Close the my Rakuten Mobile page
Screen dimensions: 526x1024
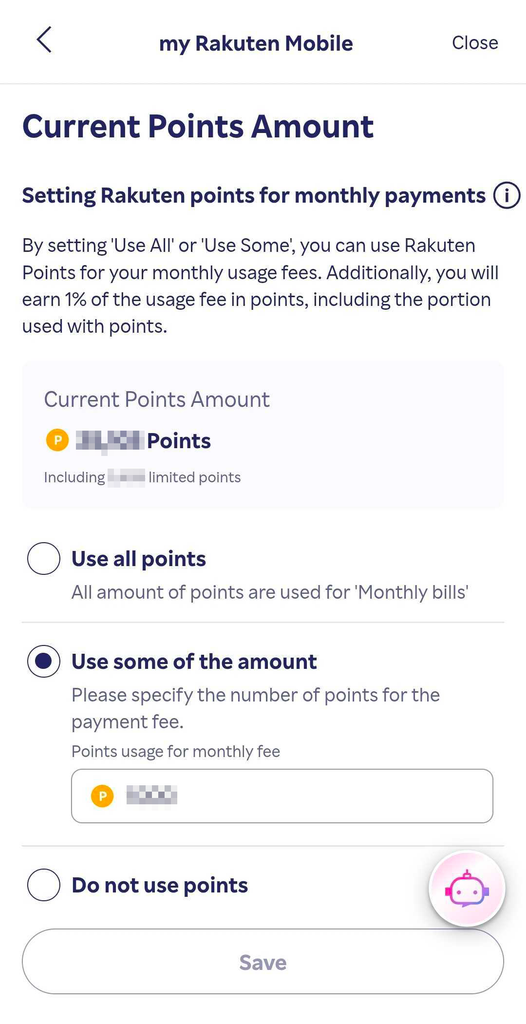pos(475,42)
